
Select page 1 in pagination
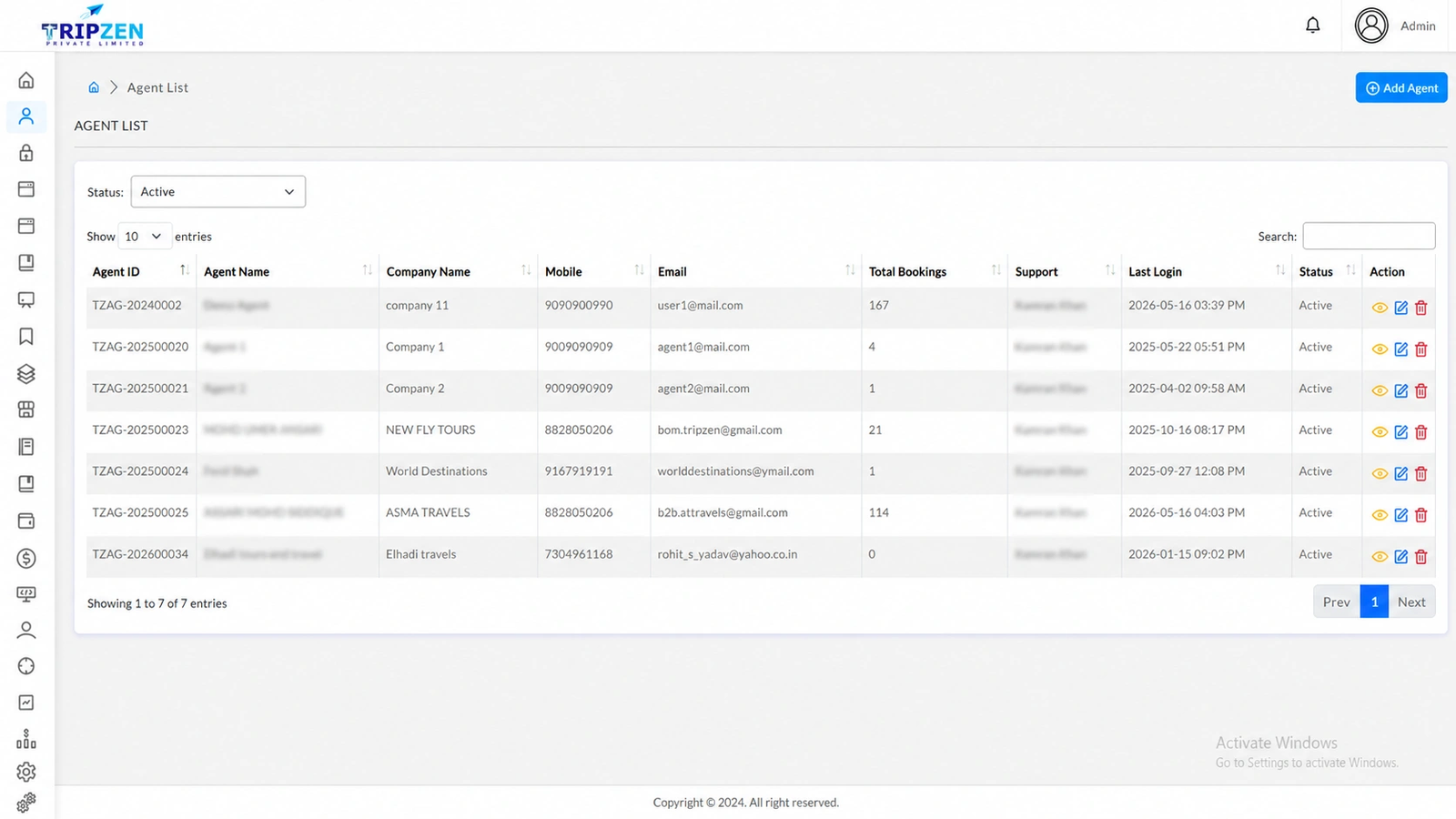tap(1374, 602)
